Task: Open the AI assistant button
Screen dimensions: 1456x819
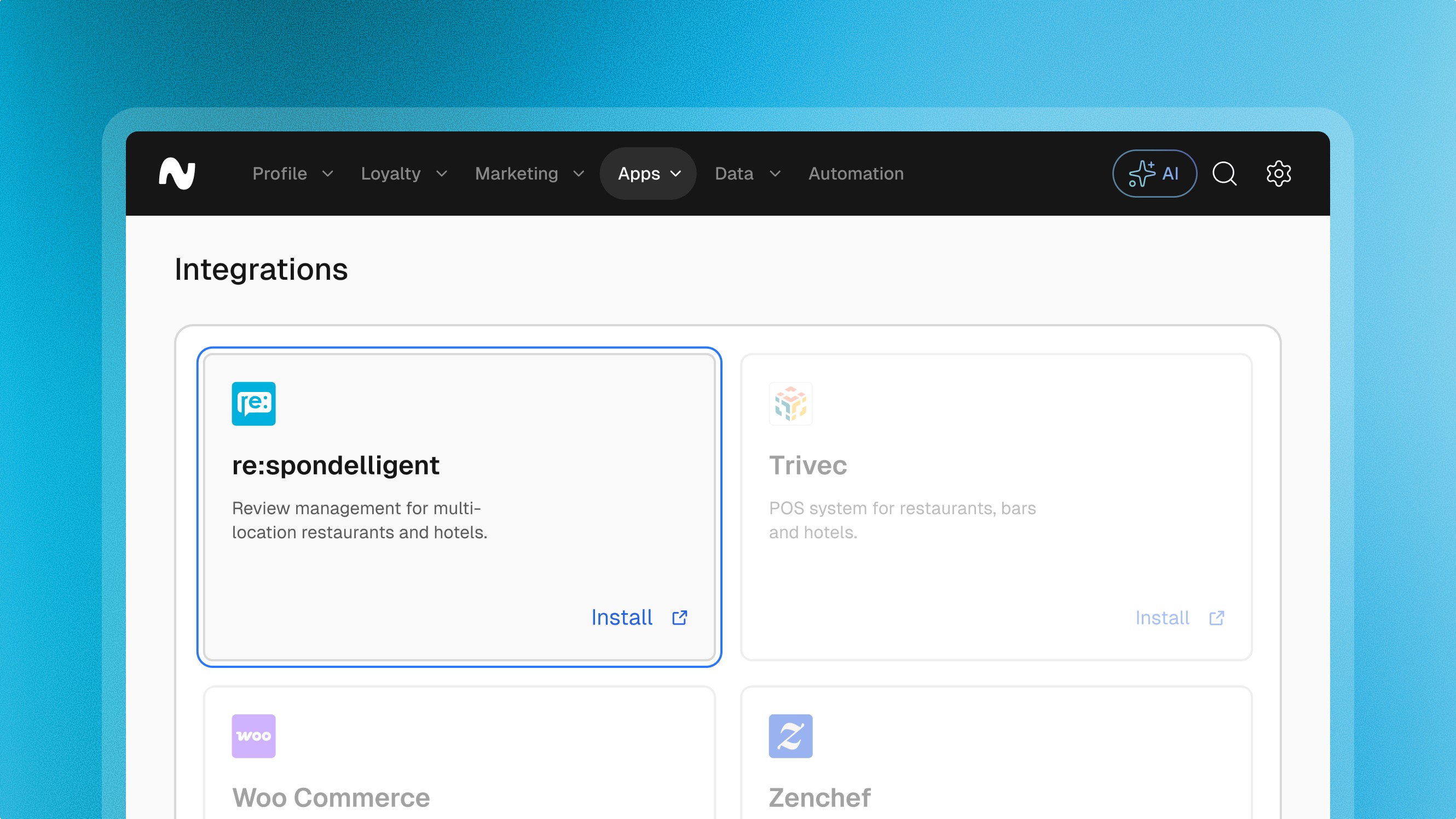Action: [x=1154, y=174]
